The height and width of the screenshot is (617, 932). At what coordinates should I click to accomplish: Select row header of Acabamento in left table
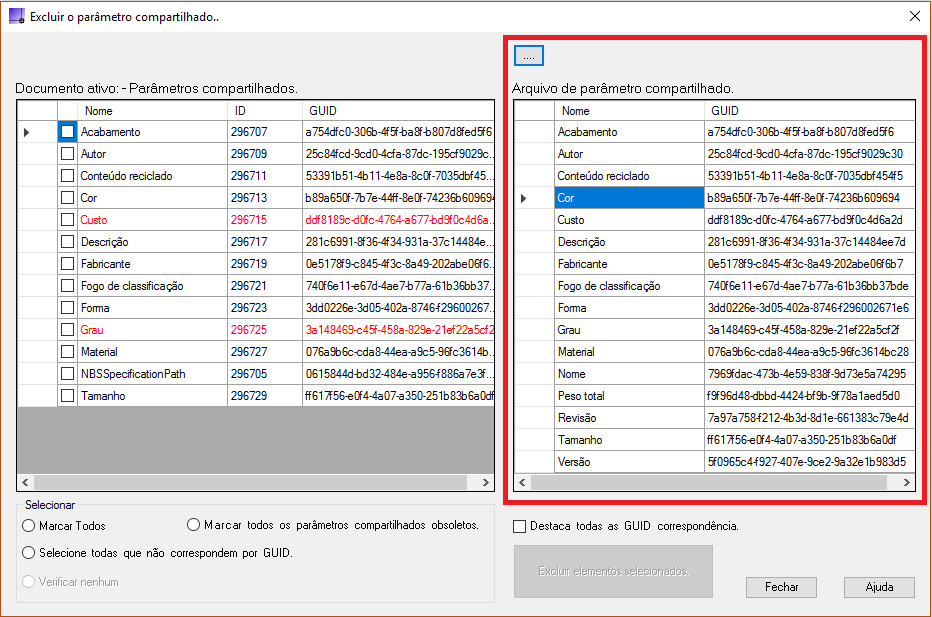37,131
